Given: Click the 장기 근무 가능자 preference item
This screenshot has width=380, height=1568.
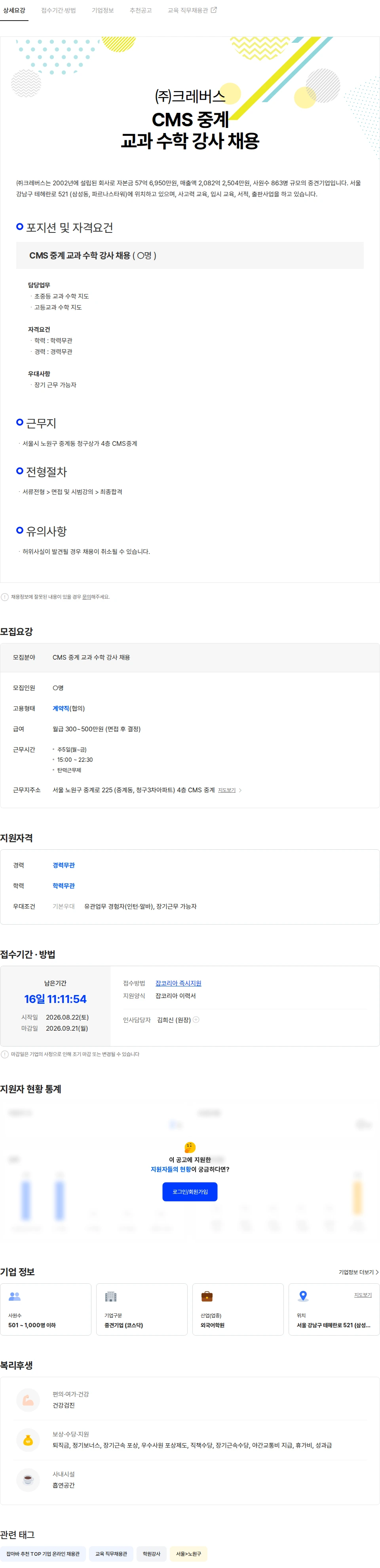Looking at the screenshot, I should coord(55,385).
